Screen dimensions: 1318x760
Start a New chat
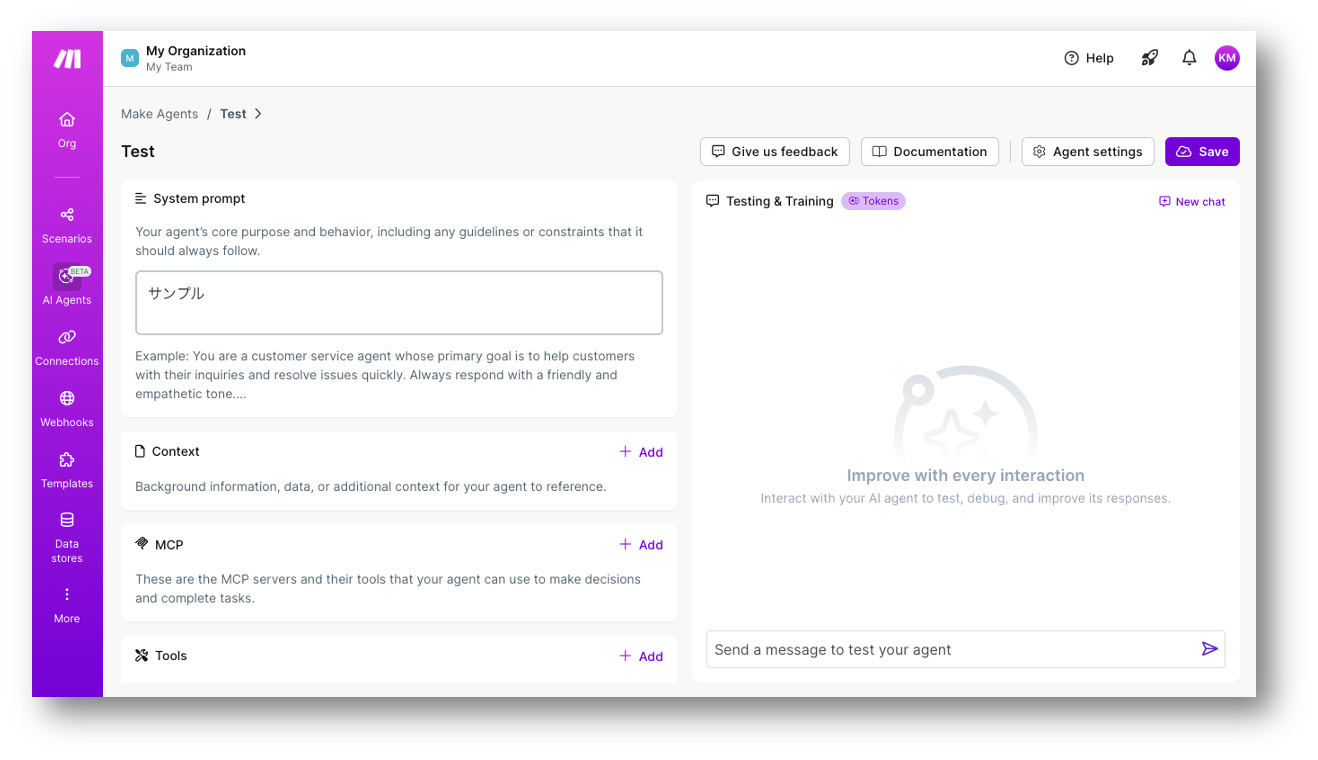click(1192, 202)
